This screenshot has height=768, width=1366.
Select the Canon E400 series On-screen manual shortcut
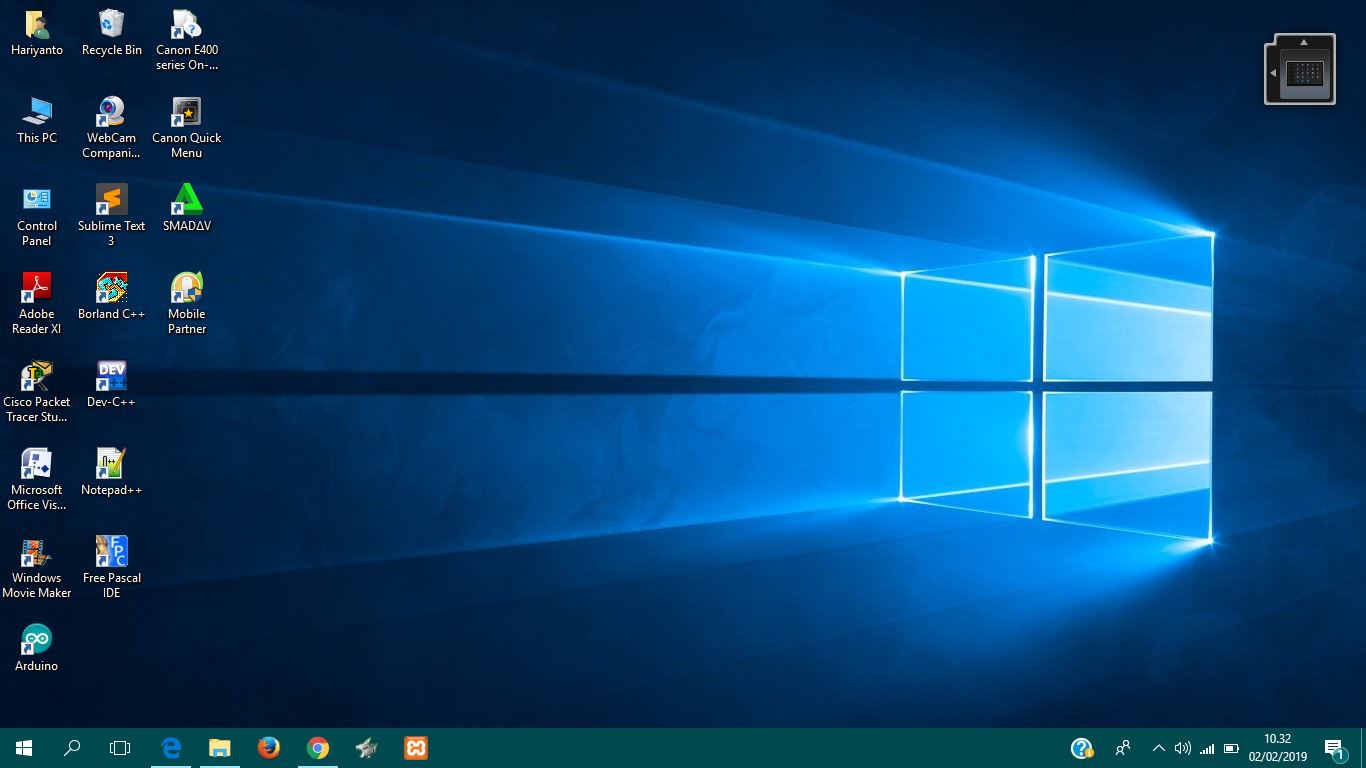coord(187,40)
